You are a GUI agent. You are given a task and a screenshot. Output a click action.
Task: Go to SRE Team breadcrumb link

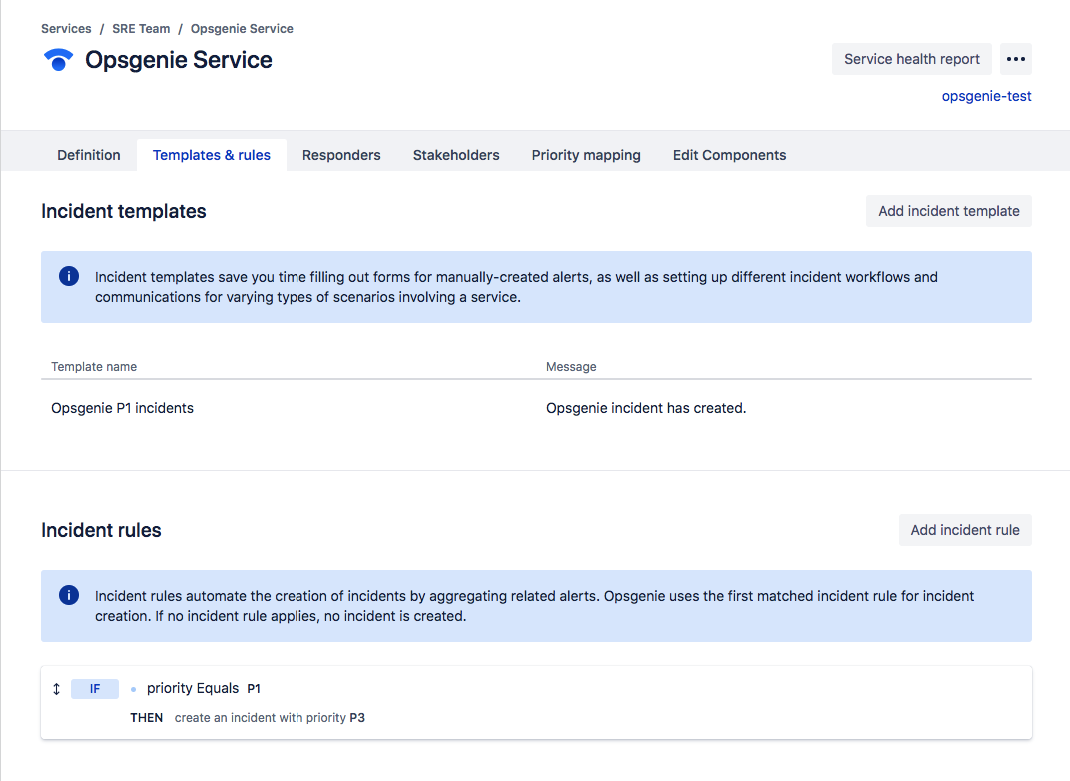click(x=141, y=29)
